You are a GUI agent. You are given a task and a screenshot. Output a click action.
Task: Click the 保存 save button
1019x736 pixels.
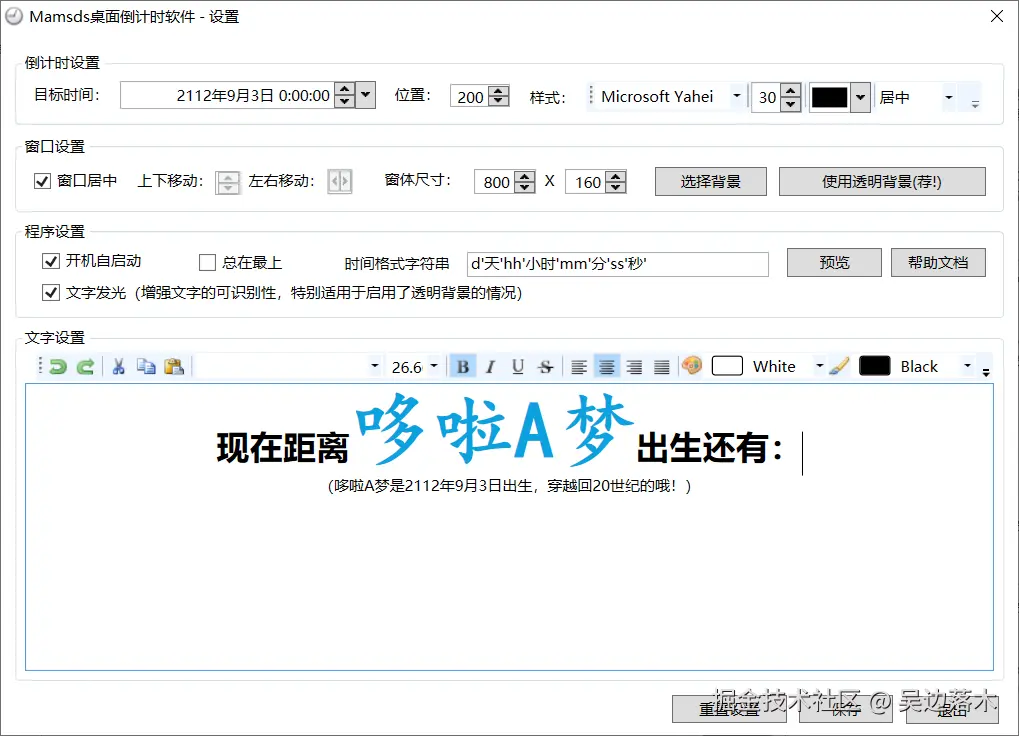(847, 709)
